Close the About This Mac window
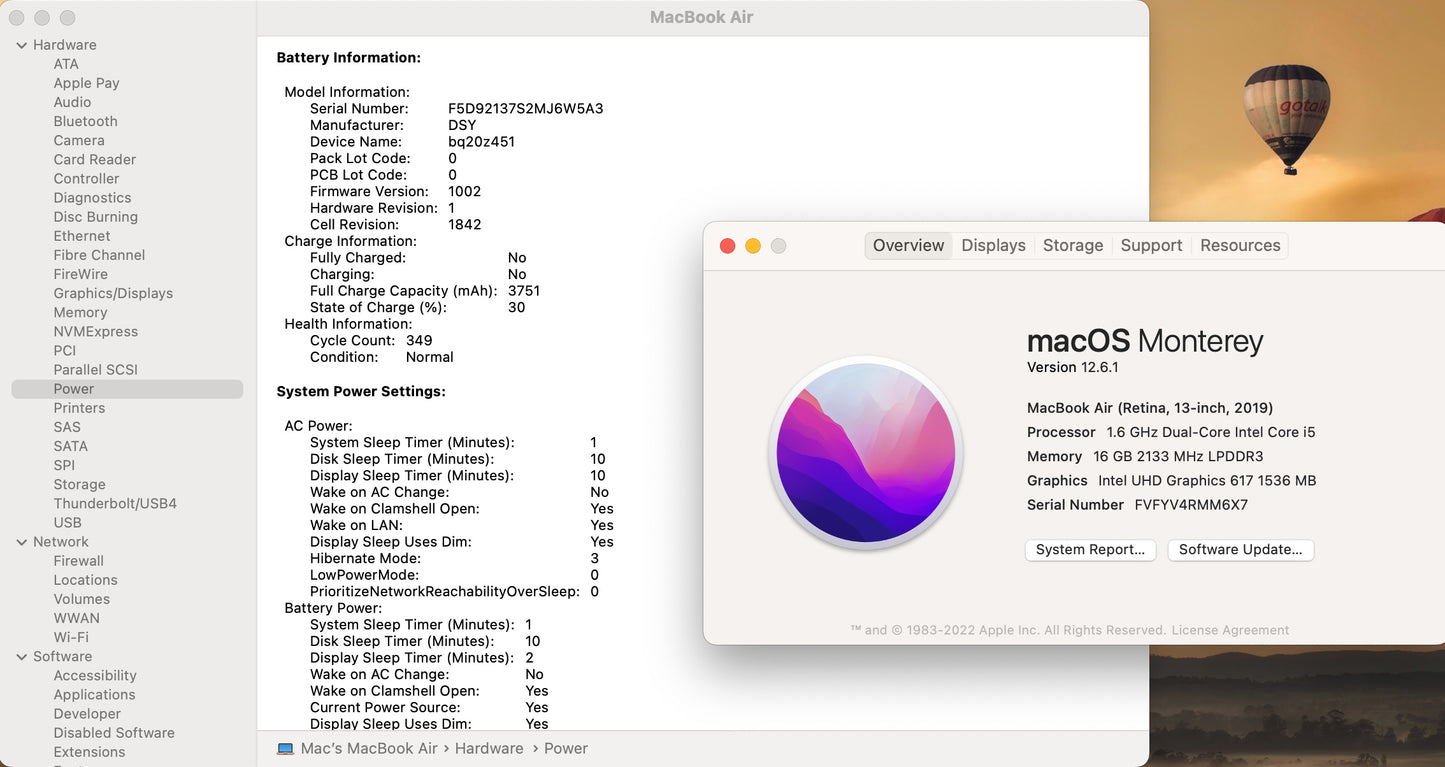The image size is (1445, 767). pos(728,246)
